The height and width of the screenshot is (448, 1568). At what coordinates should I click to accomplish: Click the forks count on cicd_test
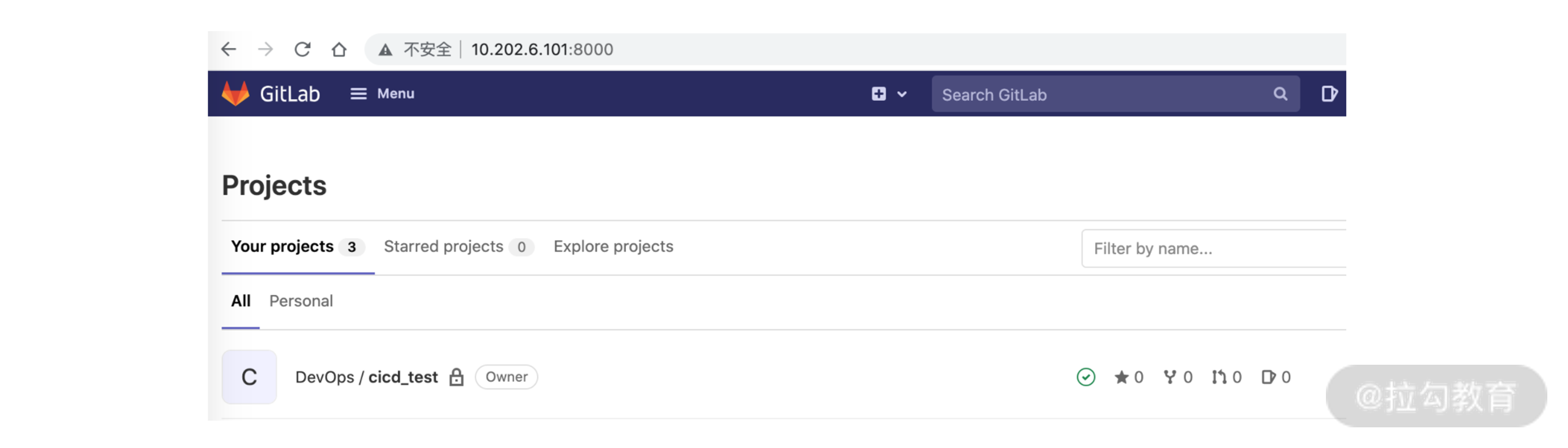(1178, 377)
